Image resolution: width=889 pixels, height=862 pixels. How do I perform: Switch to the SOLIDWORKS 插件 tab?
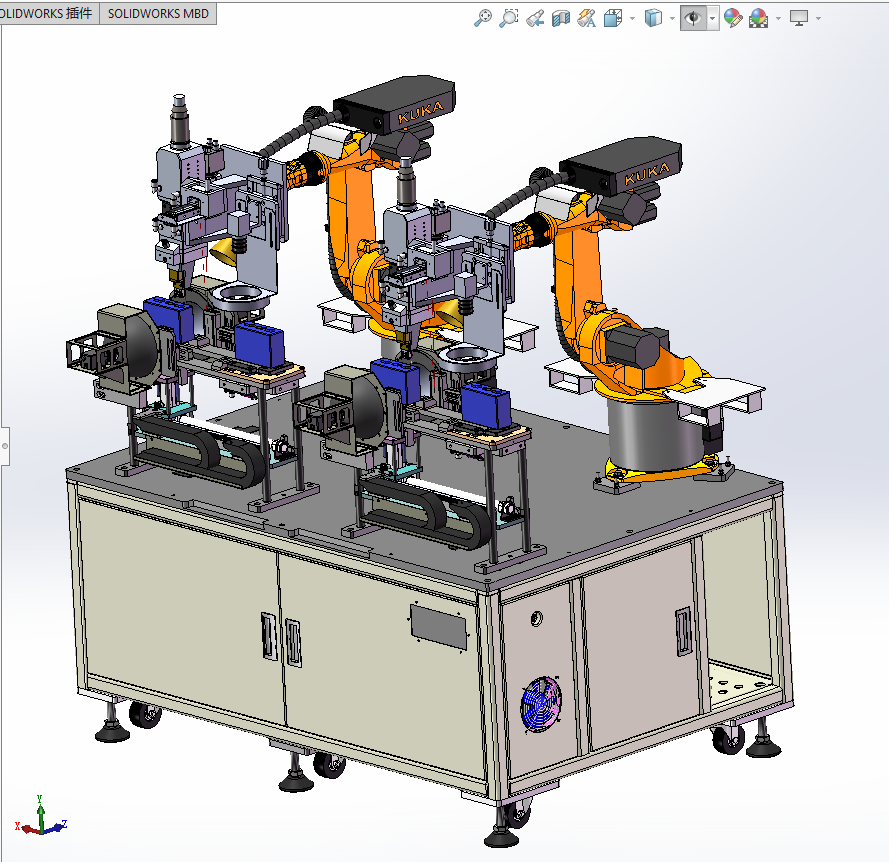(49, 13)
